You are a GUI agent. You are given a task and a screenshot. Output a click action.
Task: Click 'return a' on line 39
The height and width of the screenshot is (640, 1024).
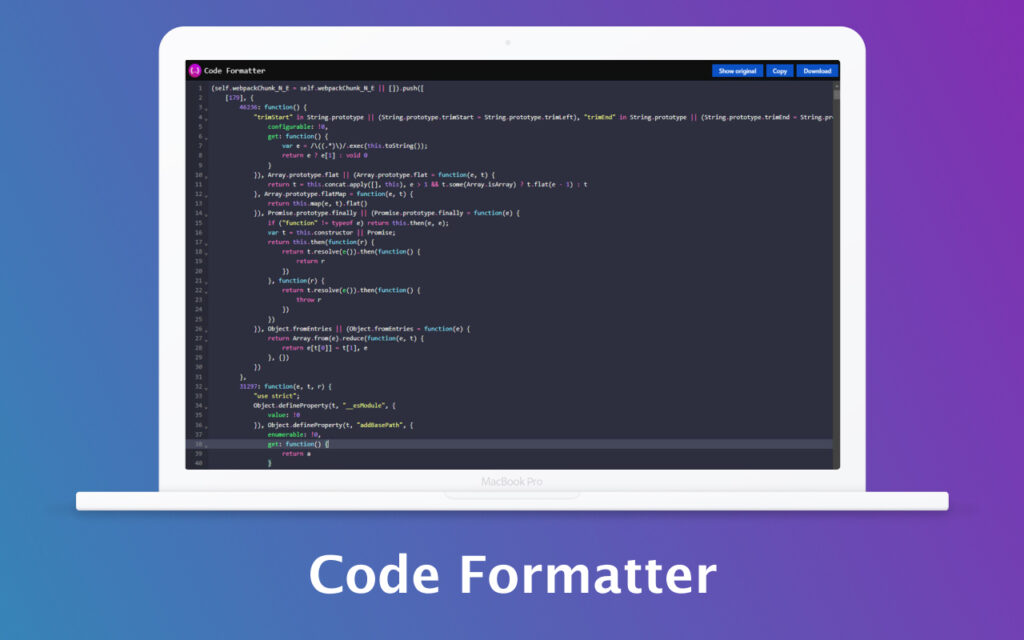tap(296, 453)
